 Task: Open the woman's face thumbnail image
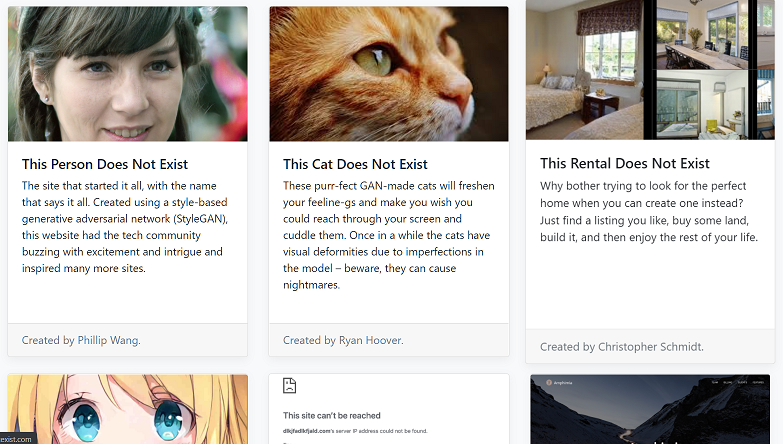pyautogui.click(x=128, y=74)
